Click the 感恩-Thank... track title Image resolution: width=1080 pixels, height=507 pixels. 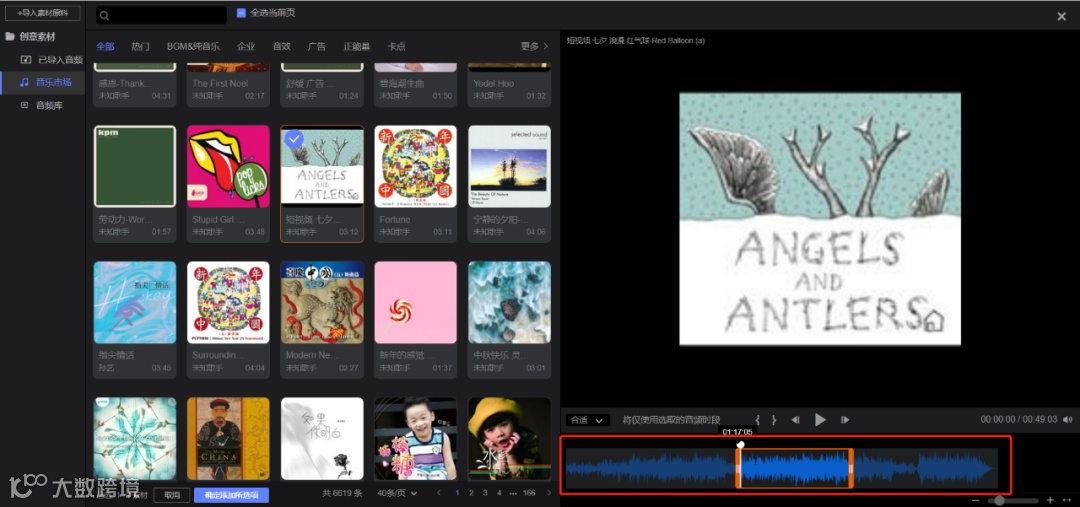pyautogui.click(x=125, y=83)
